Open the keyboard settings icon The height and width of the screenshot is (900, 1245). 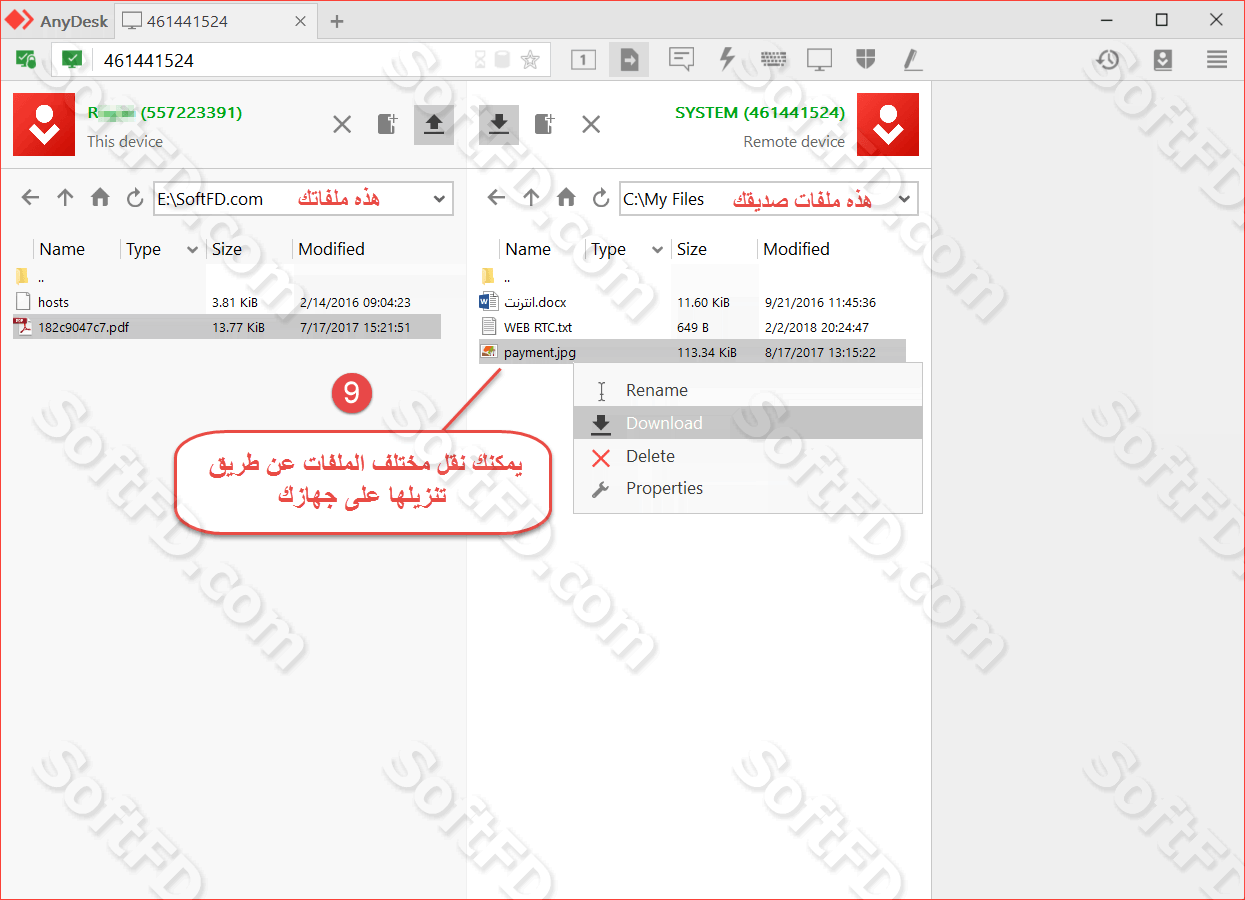(773, 60)
